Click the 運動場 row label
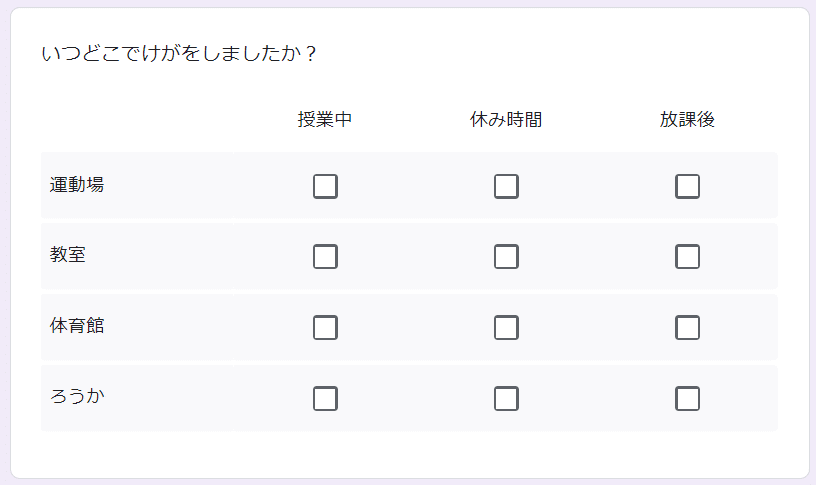The image size is (816, 485). (x=77, y=185)
